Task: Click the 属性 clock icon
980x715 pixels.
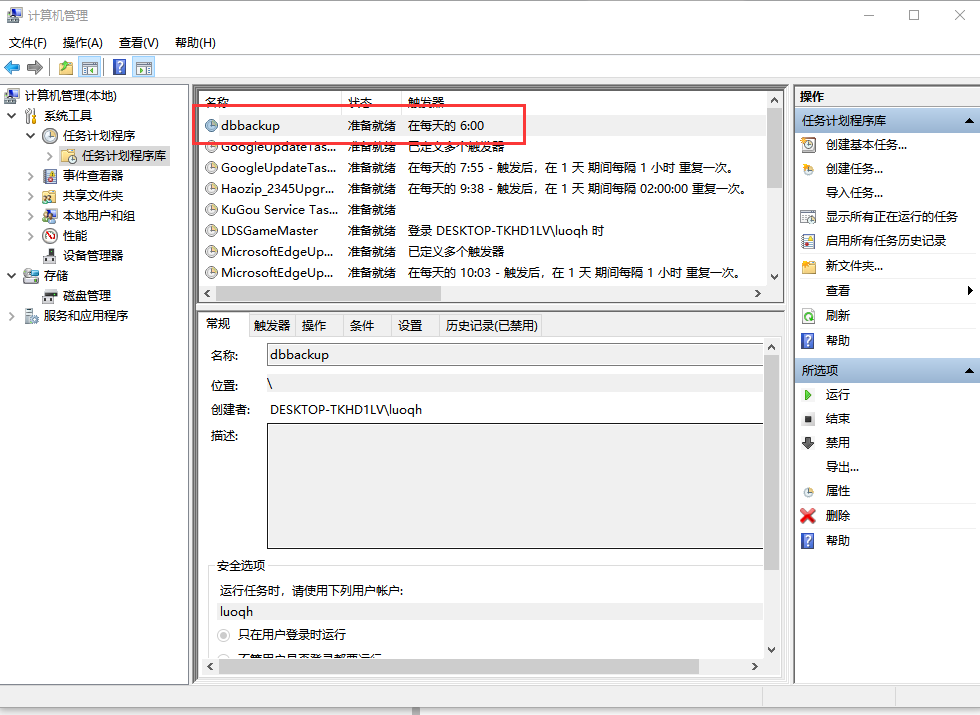Action: point(808,492)
